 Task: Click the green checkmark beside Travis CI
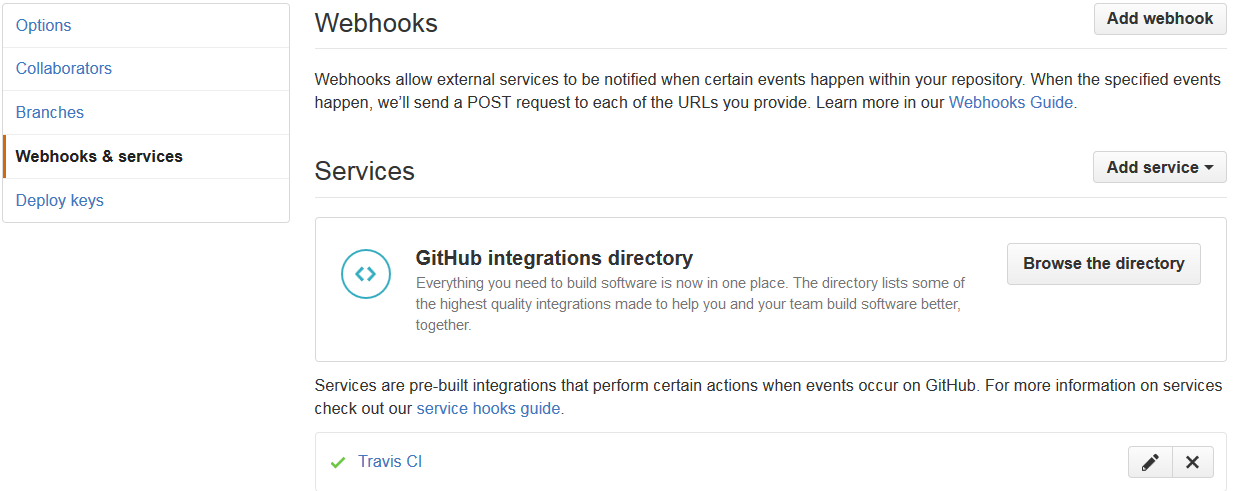337,462
